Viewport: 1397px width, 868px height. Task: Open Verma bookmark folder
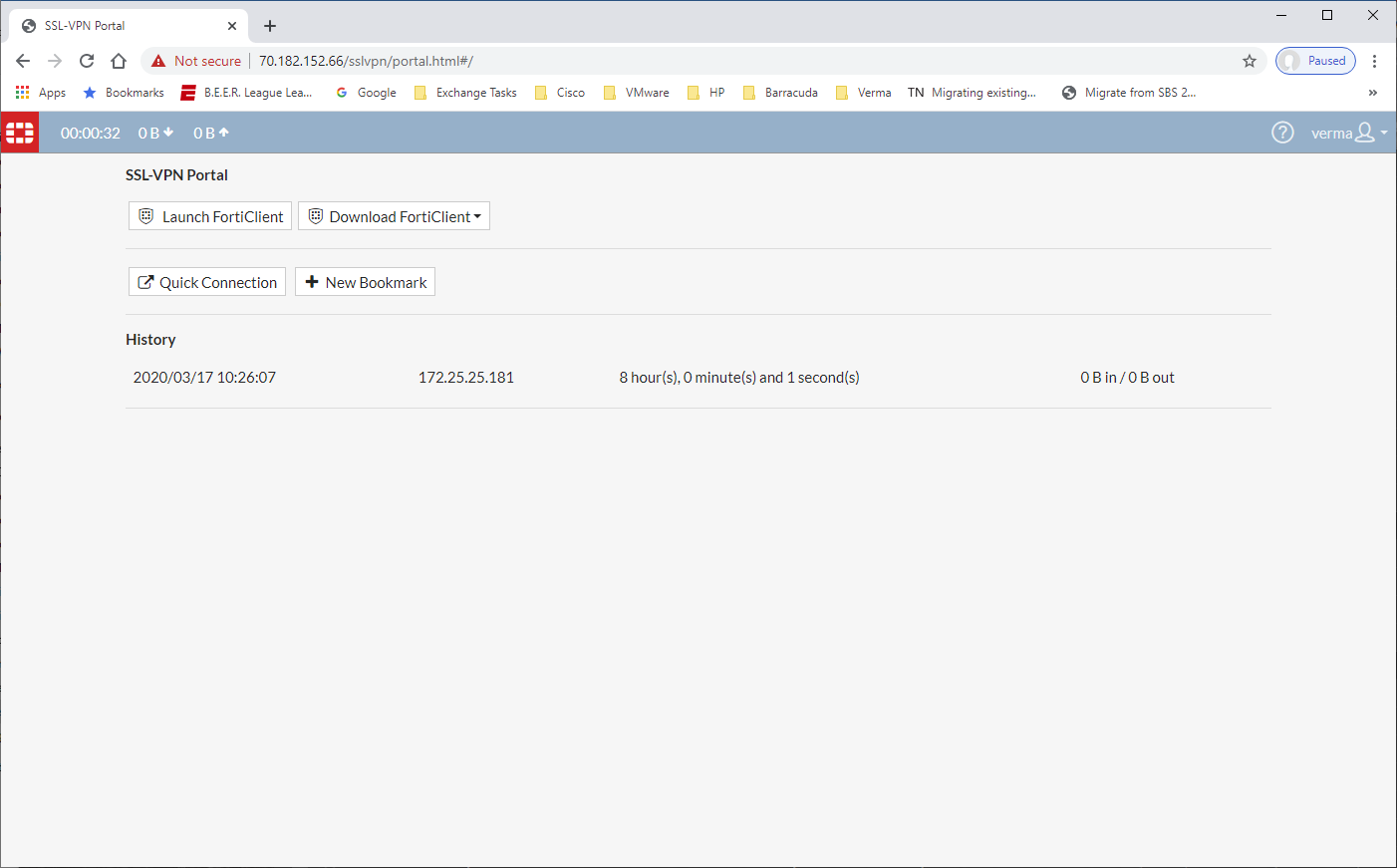click(863, 93)
